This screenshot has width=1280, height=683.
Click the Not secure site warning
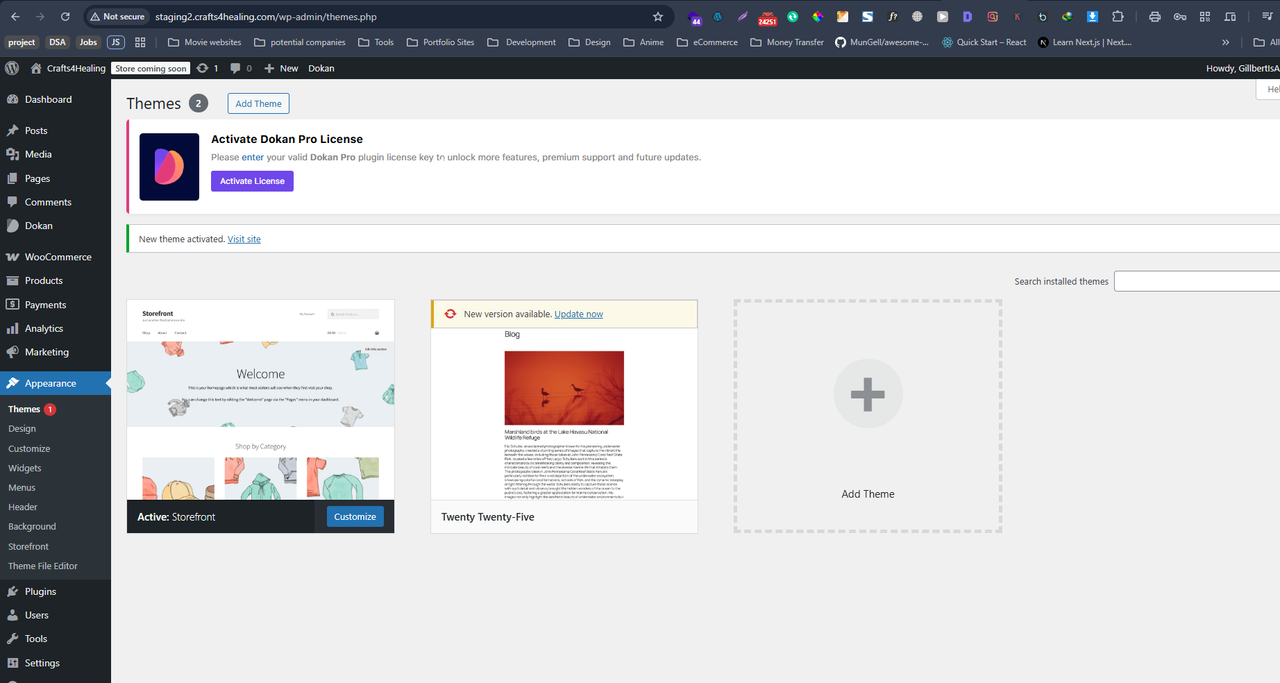pyautogui.click(x=116, y=17)
